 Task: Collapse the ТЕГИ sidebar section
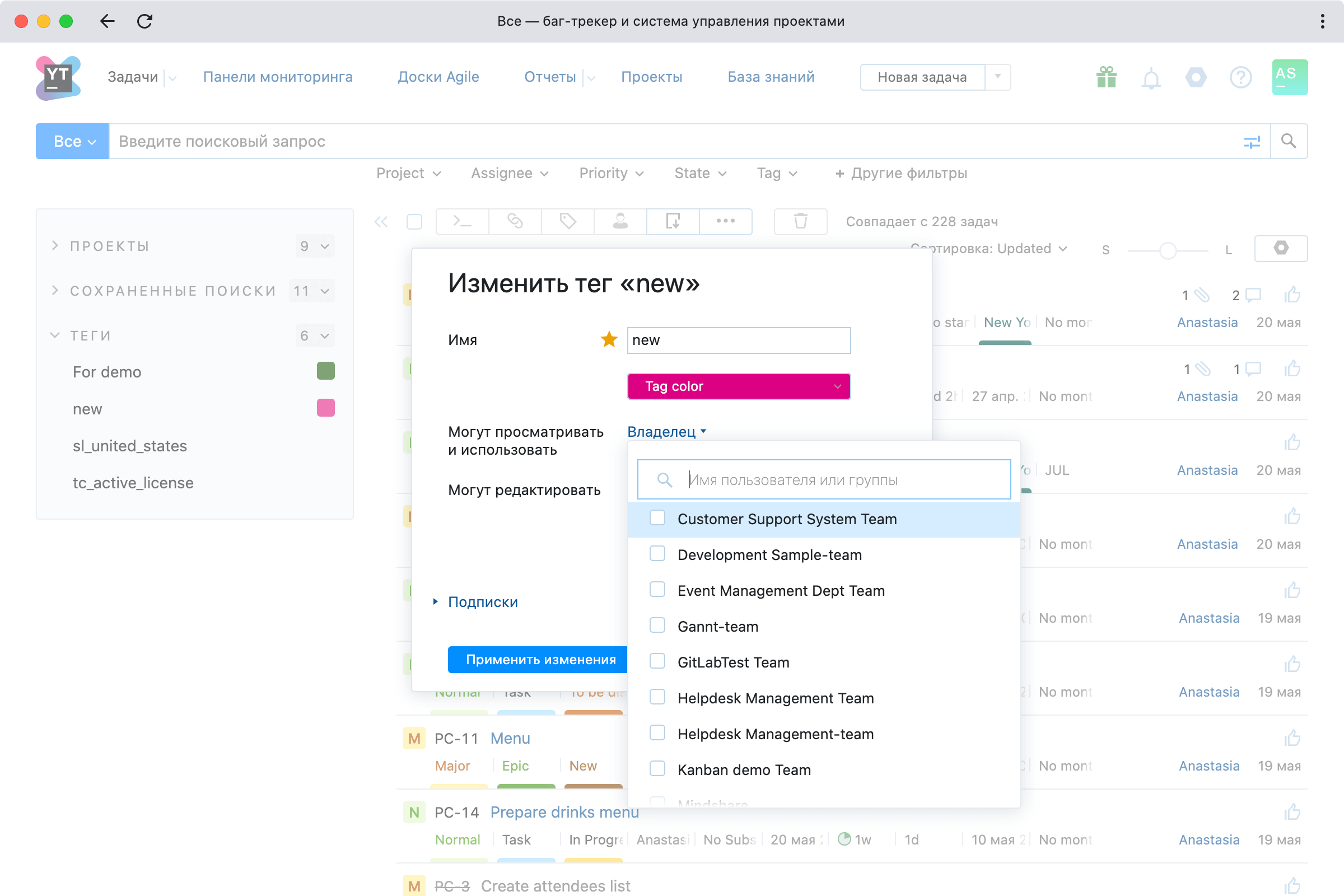tap(90, 335)
